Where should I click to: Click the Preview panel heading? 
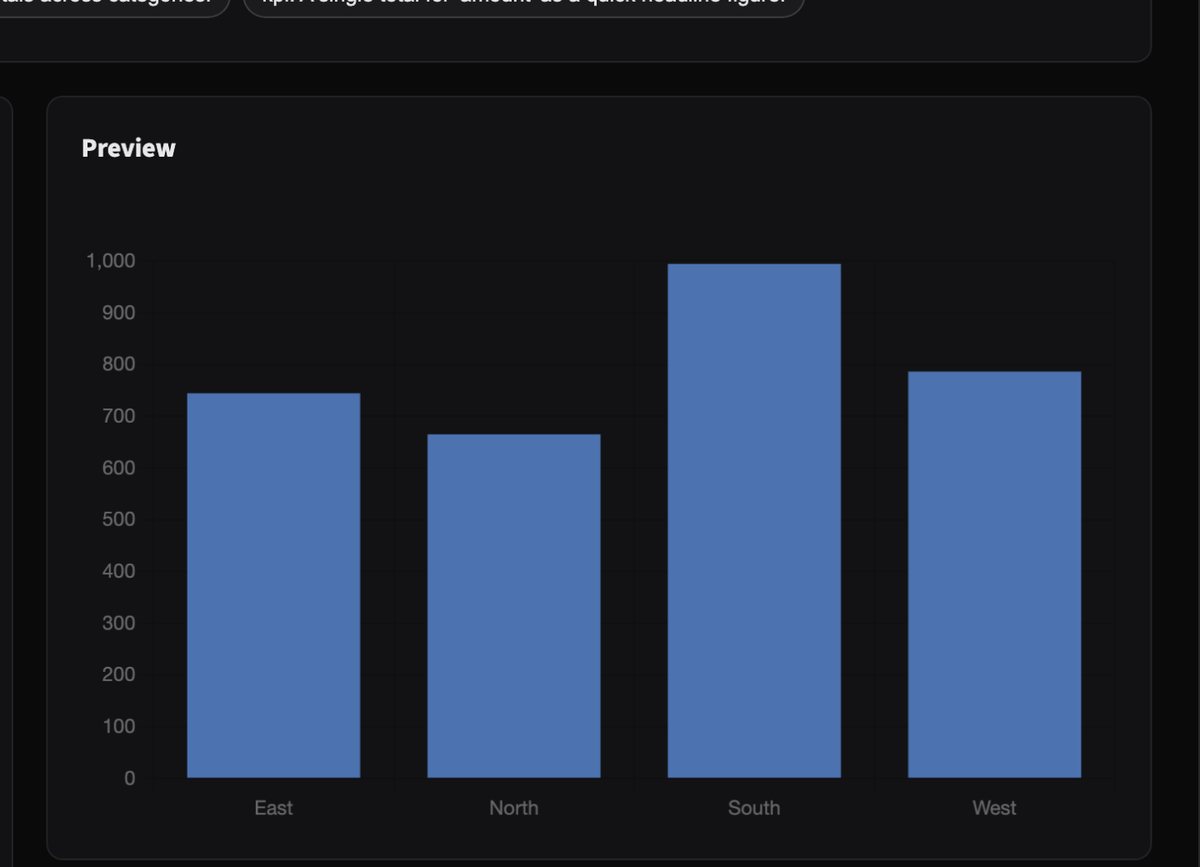tap(129, 148)
